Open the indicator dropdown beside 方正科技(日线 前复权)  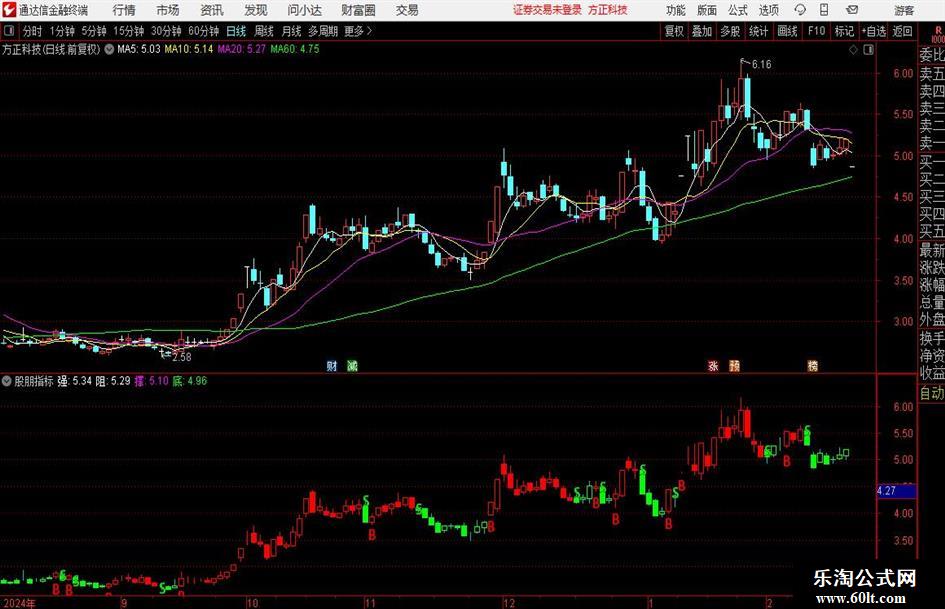(x=109, y=49)
